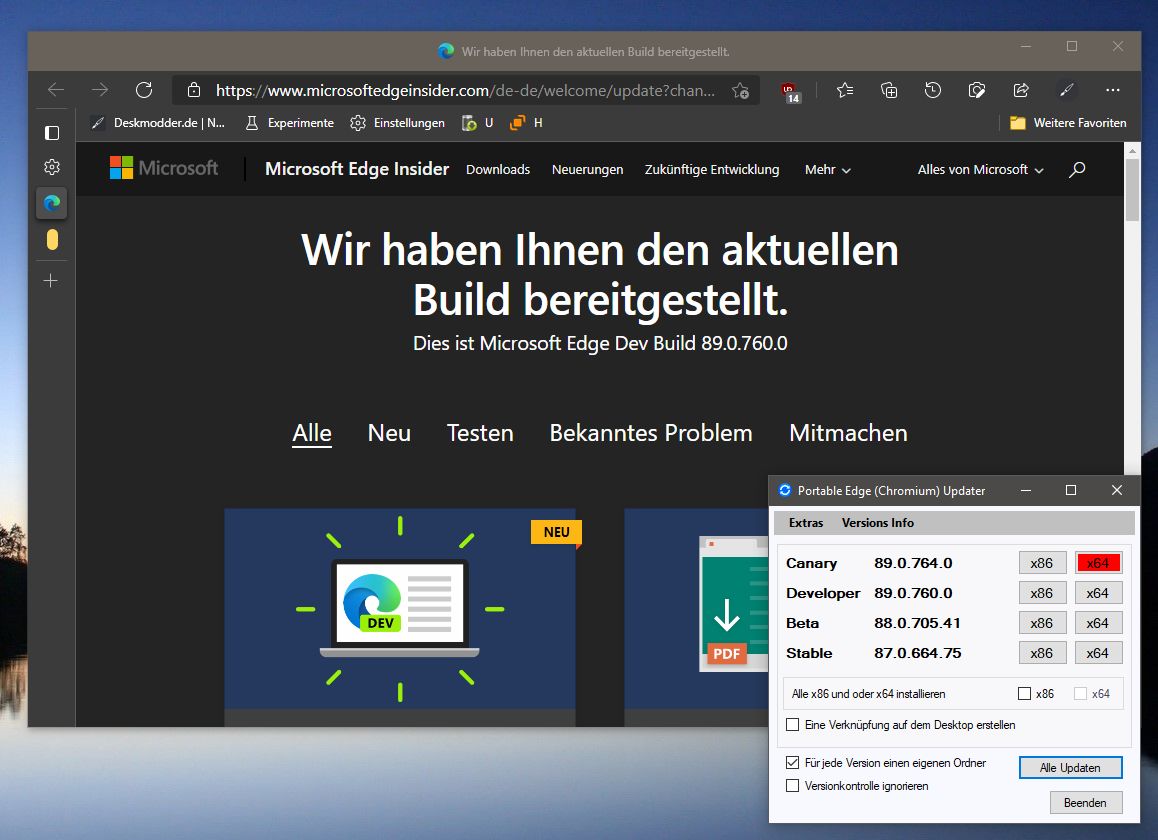This screenshot has height=840, width=1158.
Task: Open the Deskmodder.de favorite
Action: pos(158,123)
